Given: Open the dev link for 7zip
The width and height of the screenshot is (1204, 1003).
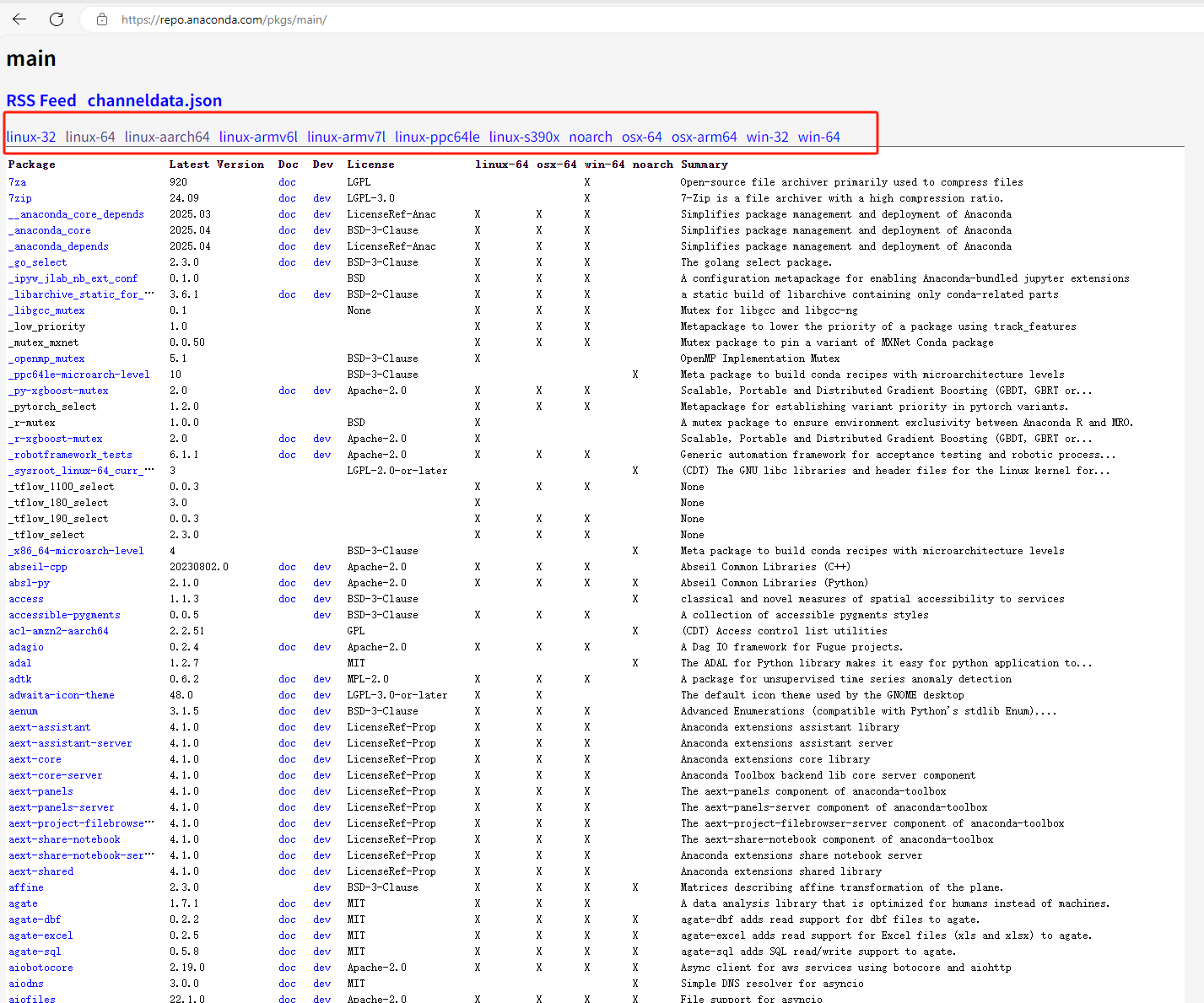Looking at the screenshot, I should pos(321,198).
